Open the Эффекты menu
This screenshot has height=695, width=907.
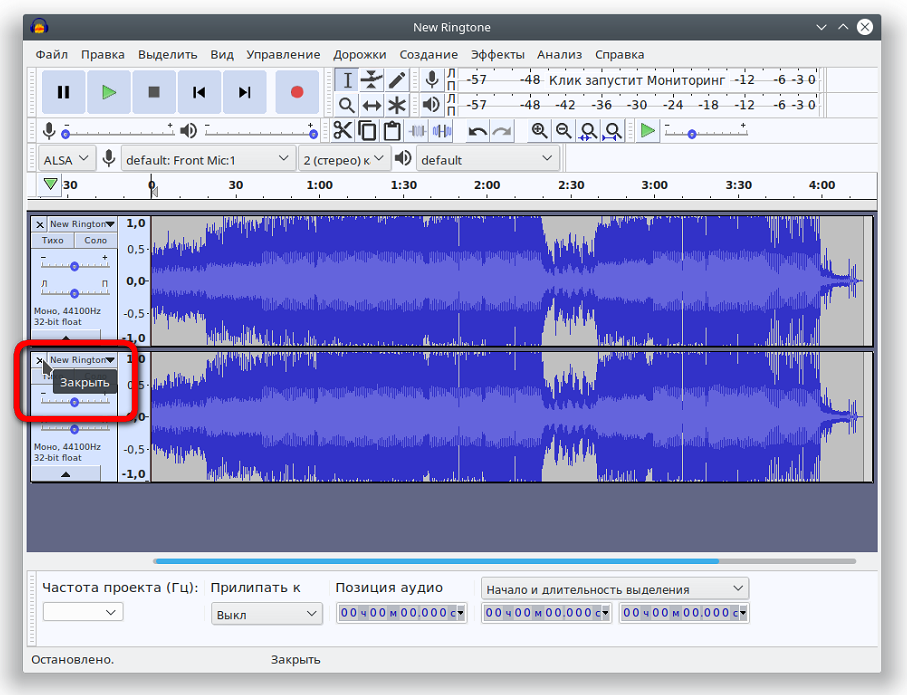point(497,54)
